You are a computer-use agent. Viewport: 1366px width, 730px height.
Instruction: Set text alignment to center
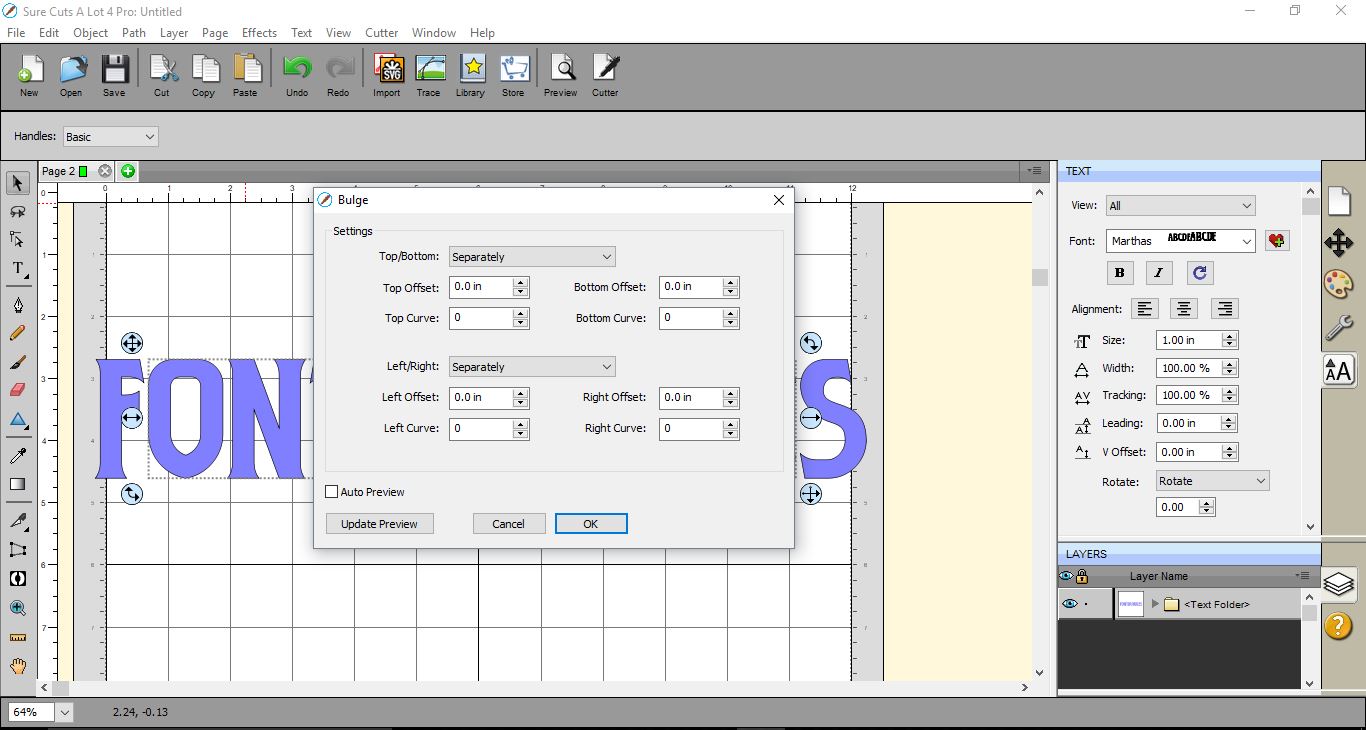[x=1184, y=309]
